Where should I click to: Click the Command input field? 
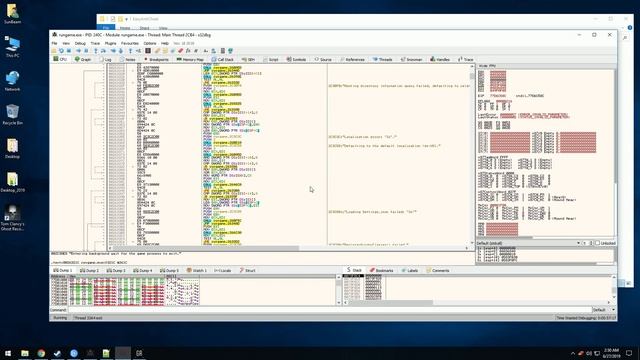pyautogui.click(x=329, y=310)
